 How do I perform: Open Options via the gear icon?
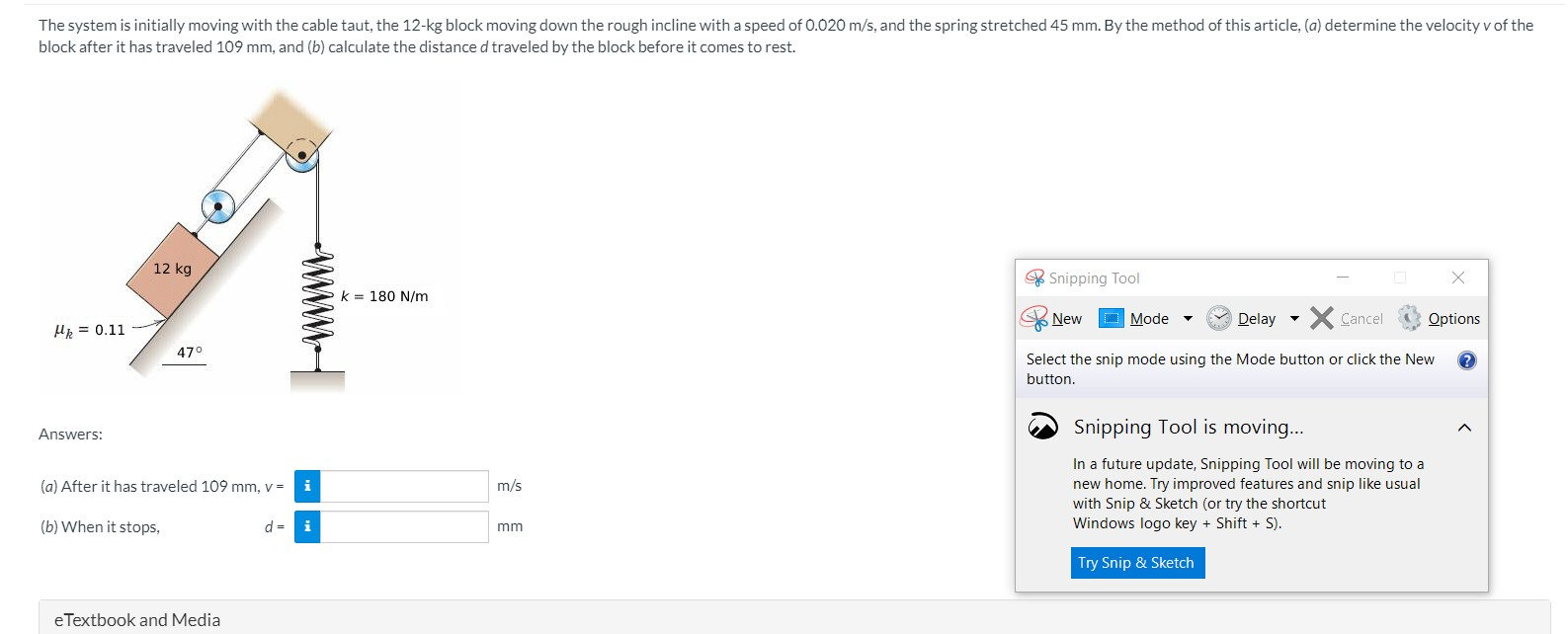[1409, 318]
